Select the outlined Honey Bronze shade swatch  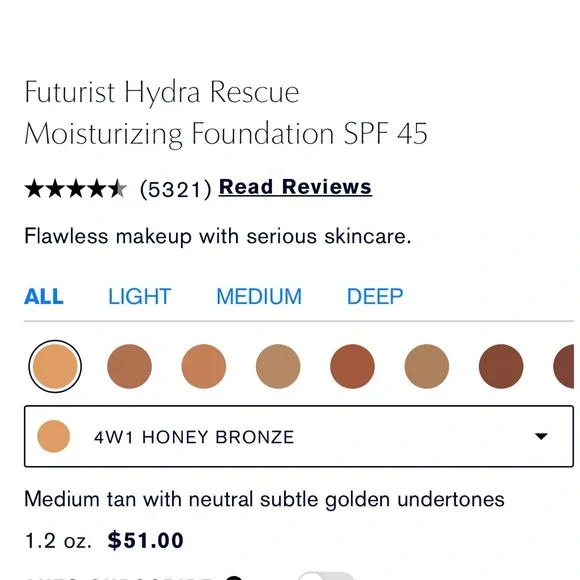coord(55,367)
